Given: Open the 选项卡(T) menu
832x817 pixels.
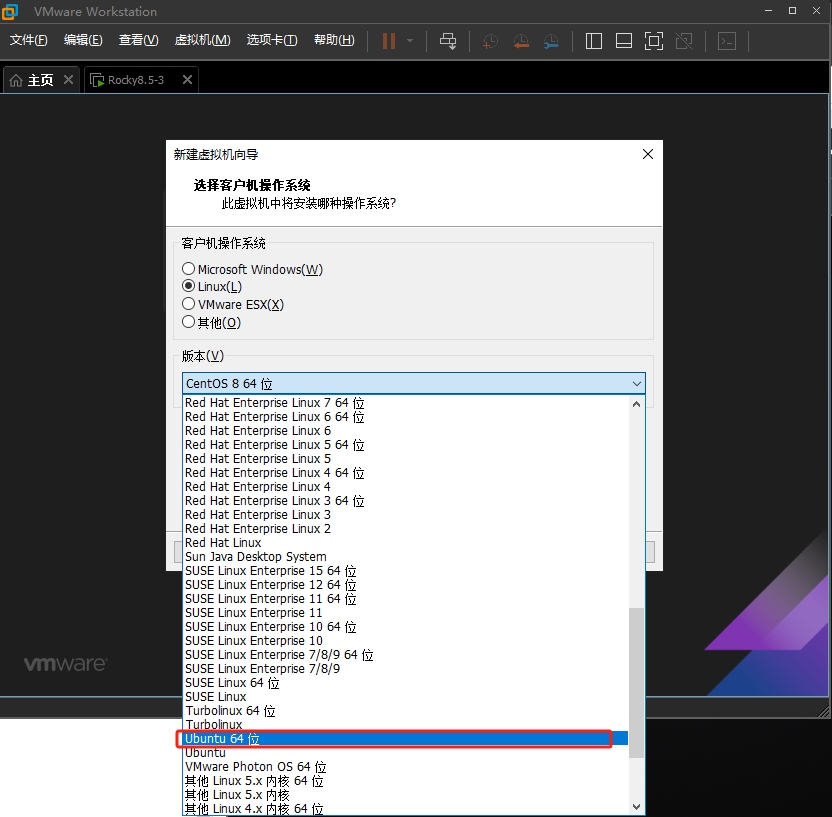Looking at the screenshot, I should point(272,40).
